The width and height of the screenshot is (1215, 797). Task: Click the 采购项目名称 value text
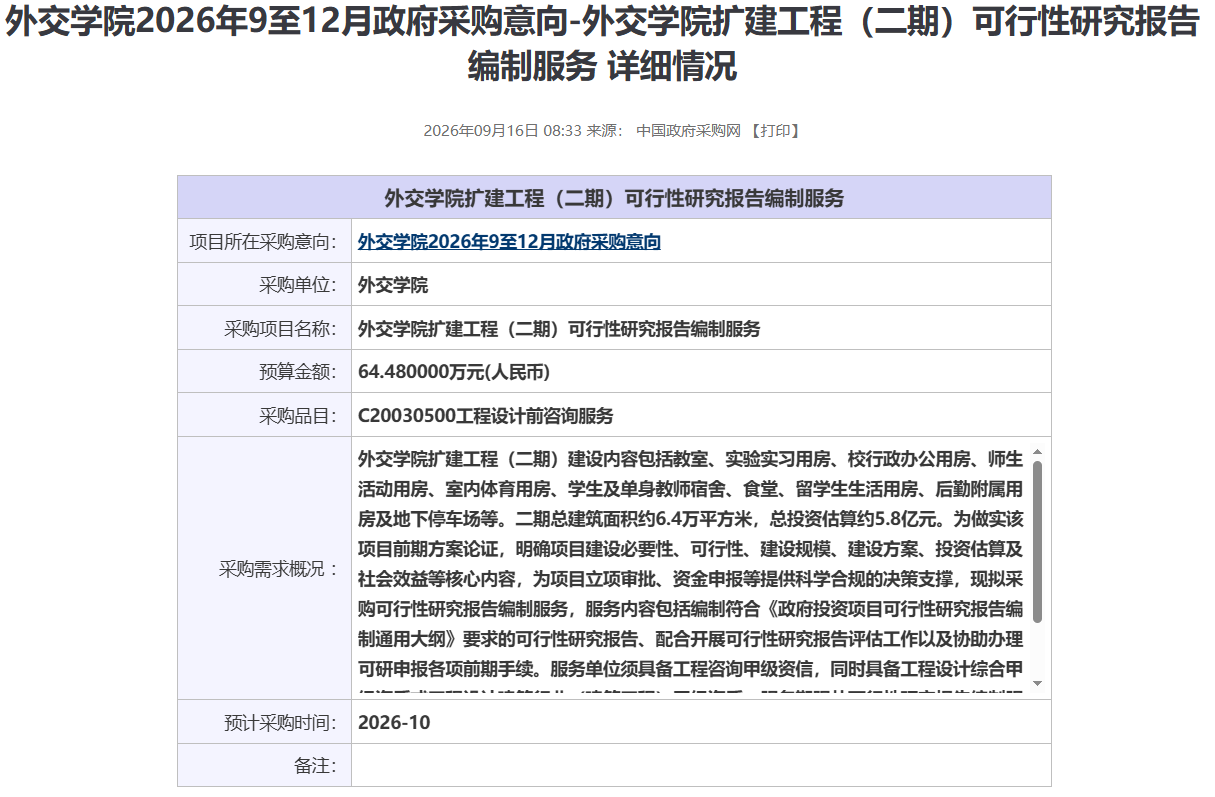click(559, 329)
